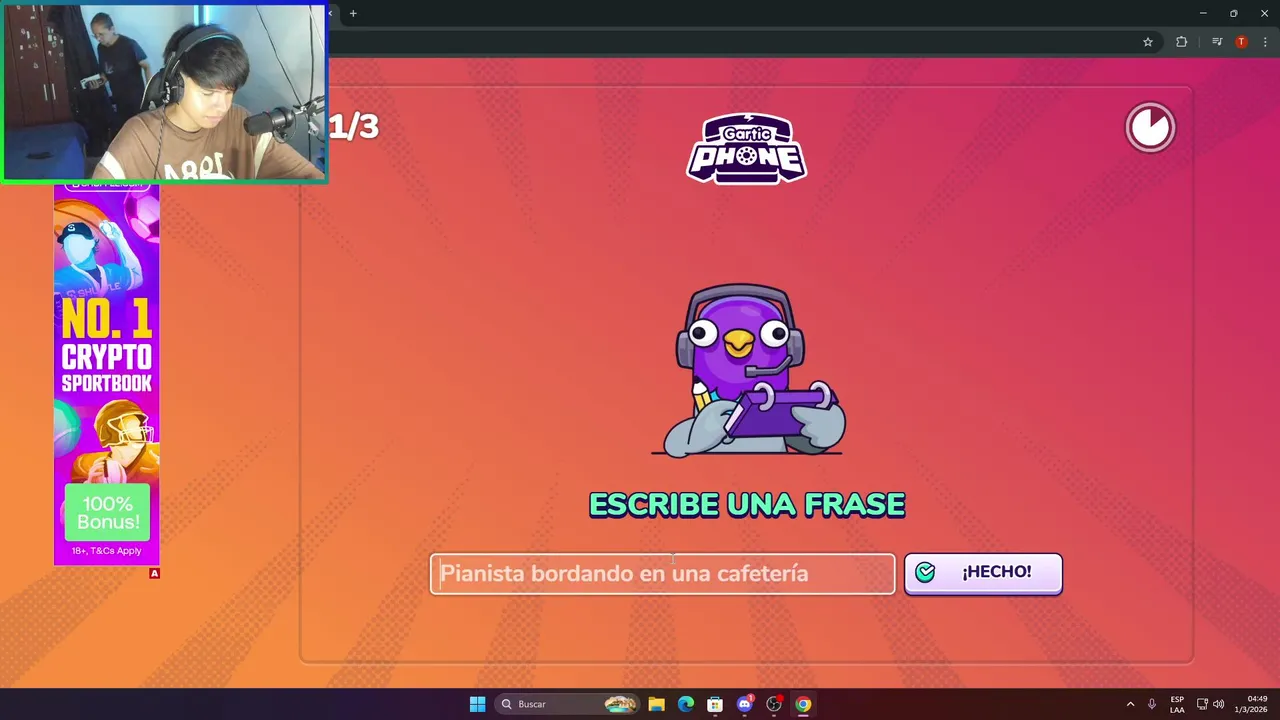Open the Chrome profile avatar
1280x720 pixels.
pyautogui.click(x=1241, y=42)
